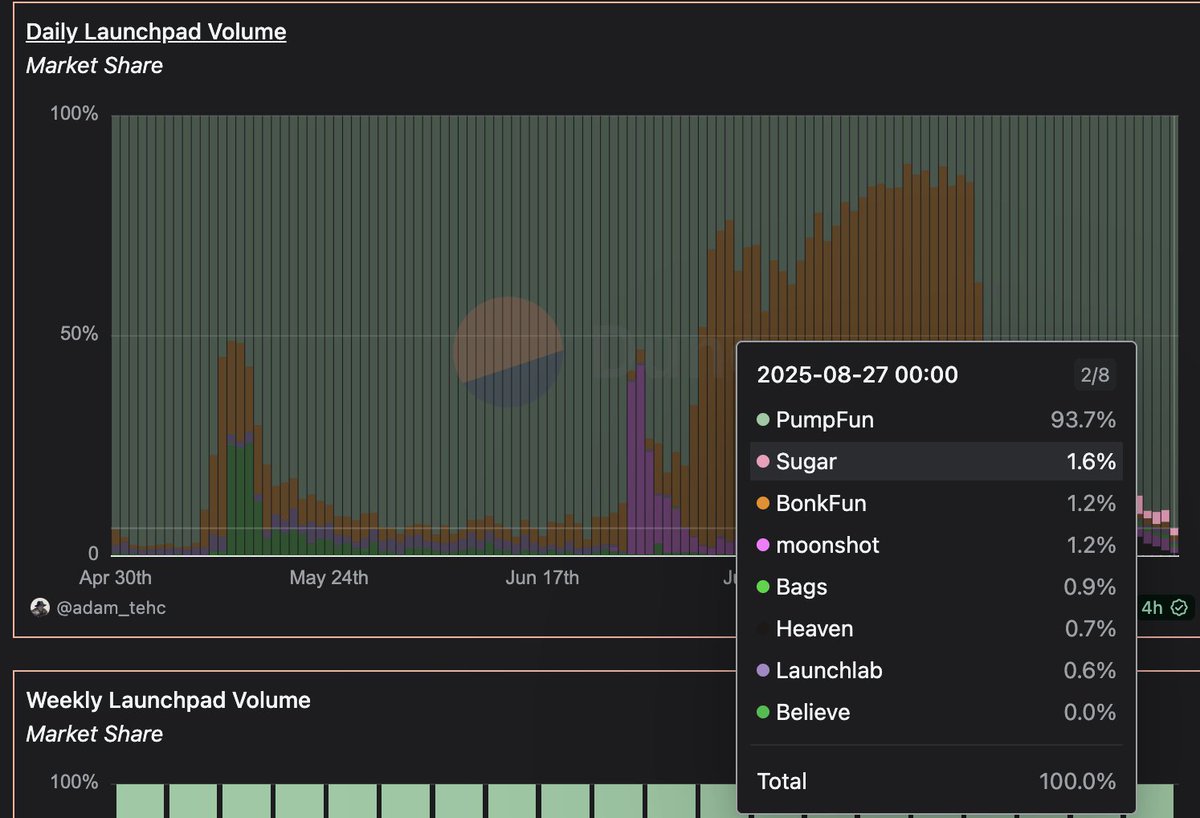Select the Believe green legend dot
1200x818 pixels.
(763, 713)
